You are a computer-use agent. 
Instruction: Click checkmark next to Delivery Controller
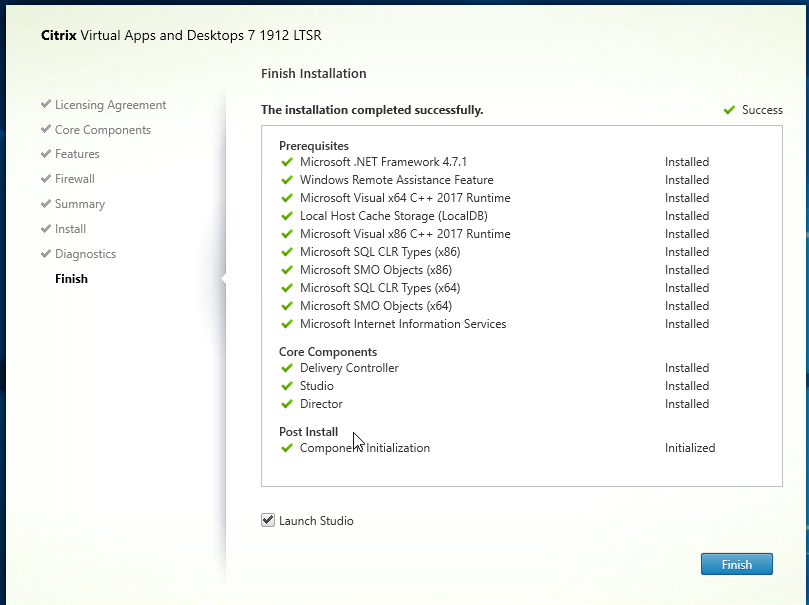click(287, 368)
